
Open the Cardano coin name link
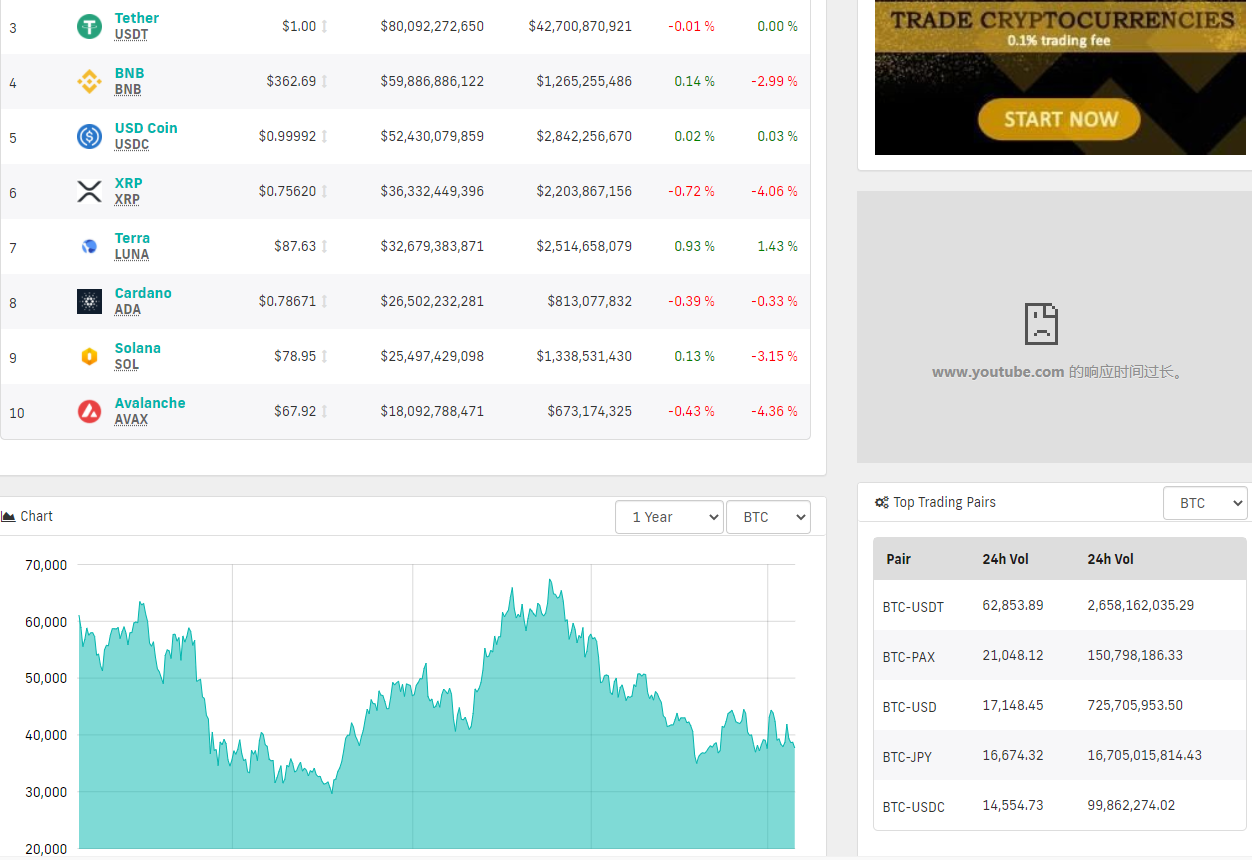pos(143,293)
